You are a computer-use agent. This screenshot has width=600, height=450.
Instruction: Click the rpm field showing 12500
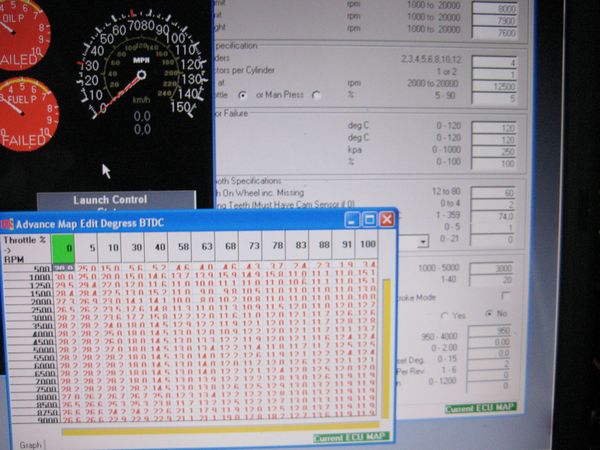point(494,86)
